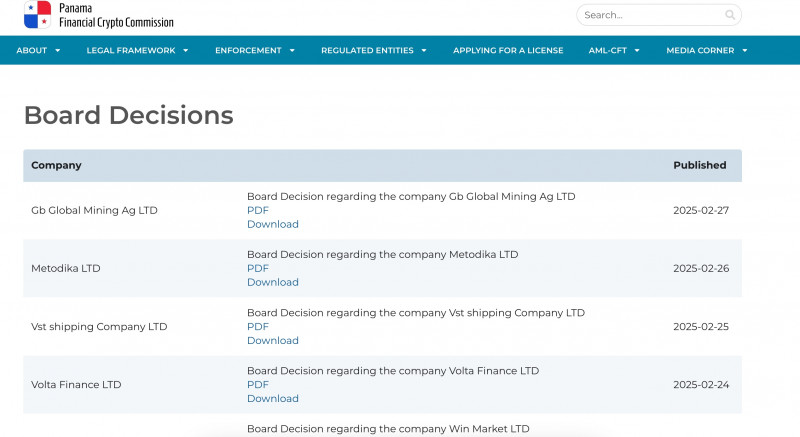Open PDF link for Metodika LTD
Screen dimensions: 800x437
coord(258,268)
